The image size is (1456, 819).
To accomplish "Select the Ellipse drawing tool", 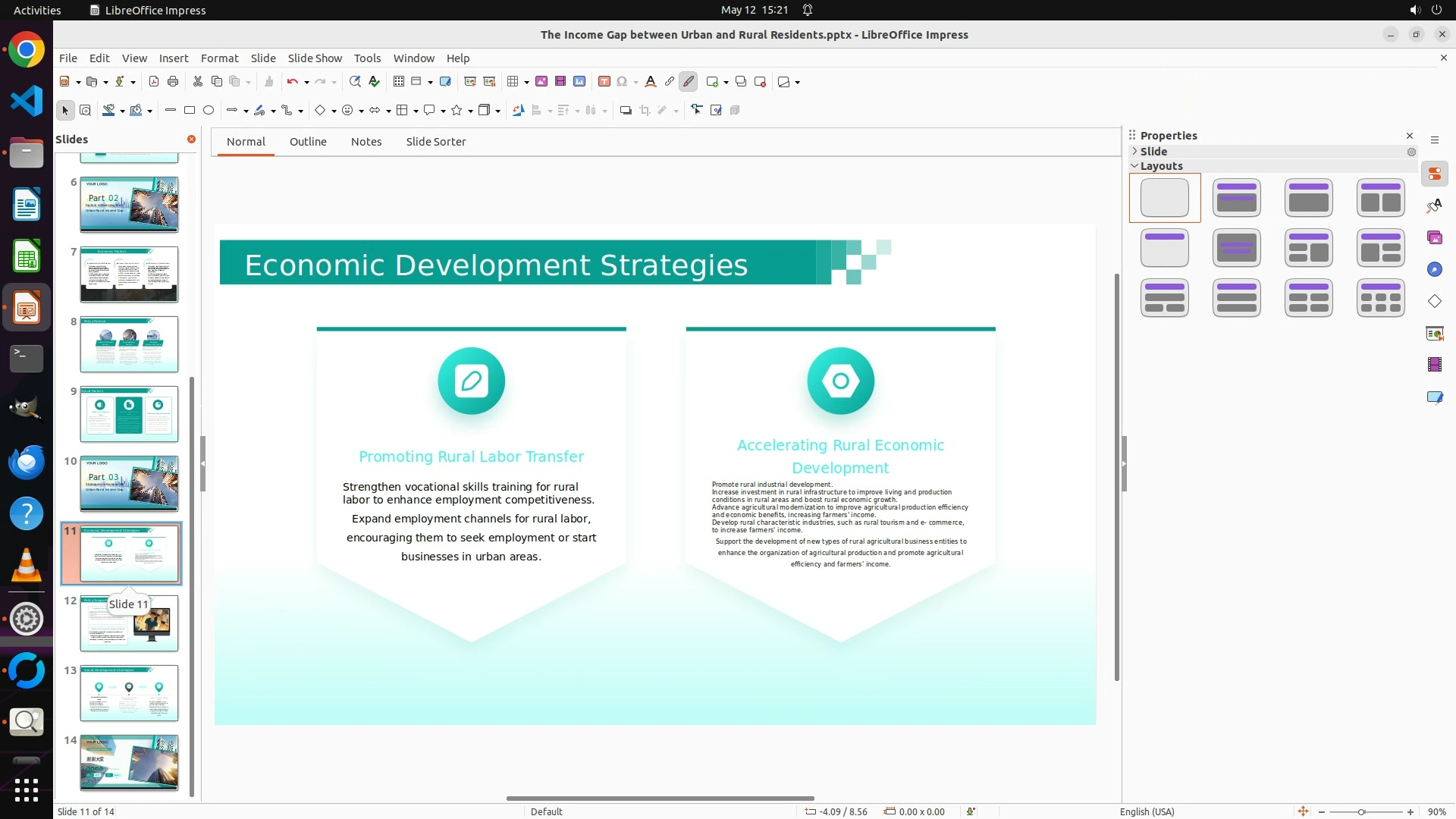I will [x=209, y=111].
